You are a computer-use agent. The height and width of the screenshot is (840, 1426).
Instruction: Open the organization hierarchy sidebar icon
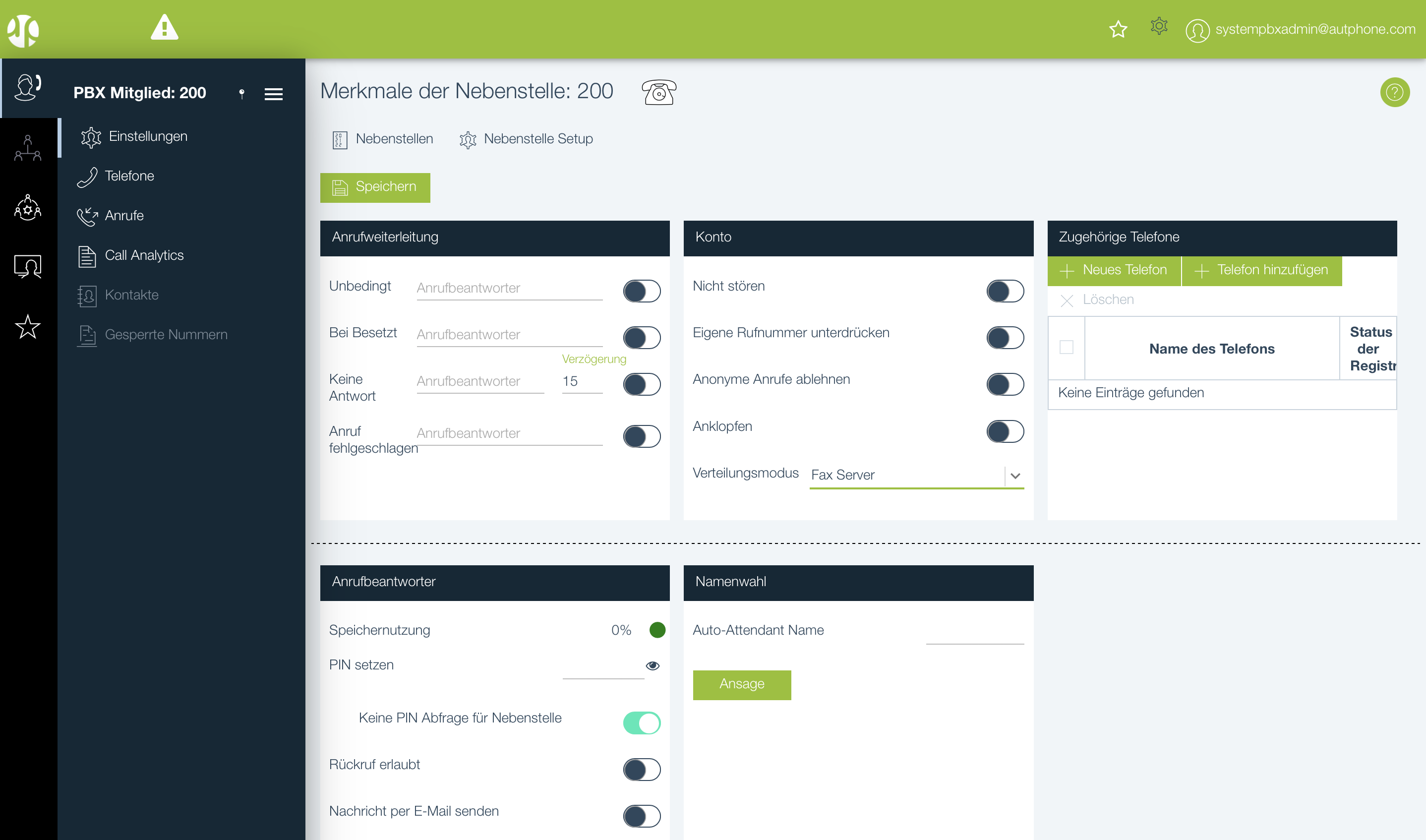(x=28, y=148)
